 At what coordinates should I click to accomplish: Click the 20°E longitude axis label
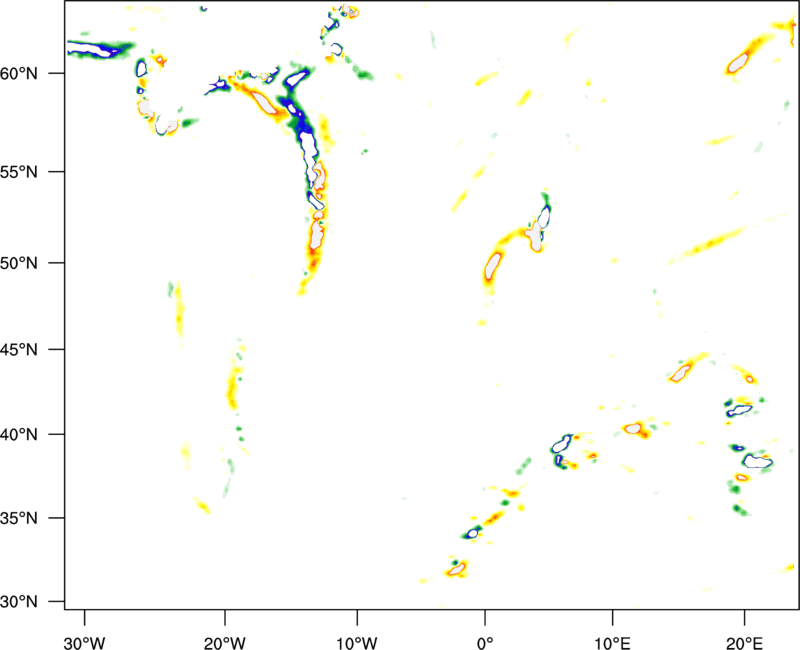pyautogui.click(x=744, y=642)
